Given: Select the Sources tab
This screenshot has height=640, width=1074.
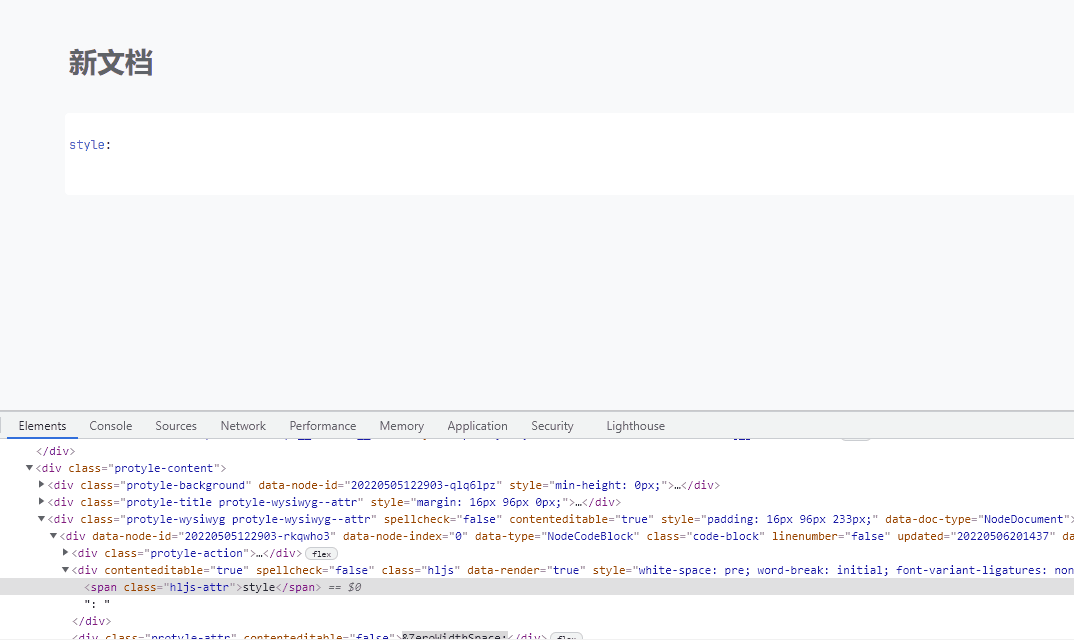Looking at the screenshot, I should tap(176, 425).
